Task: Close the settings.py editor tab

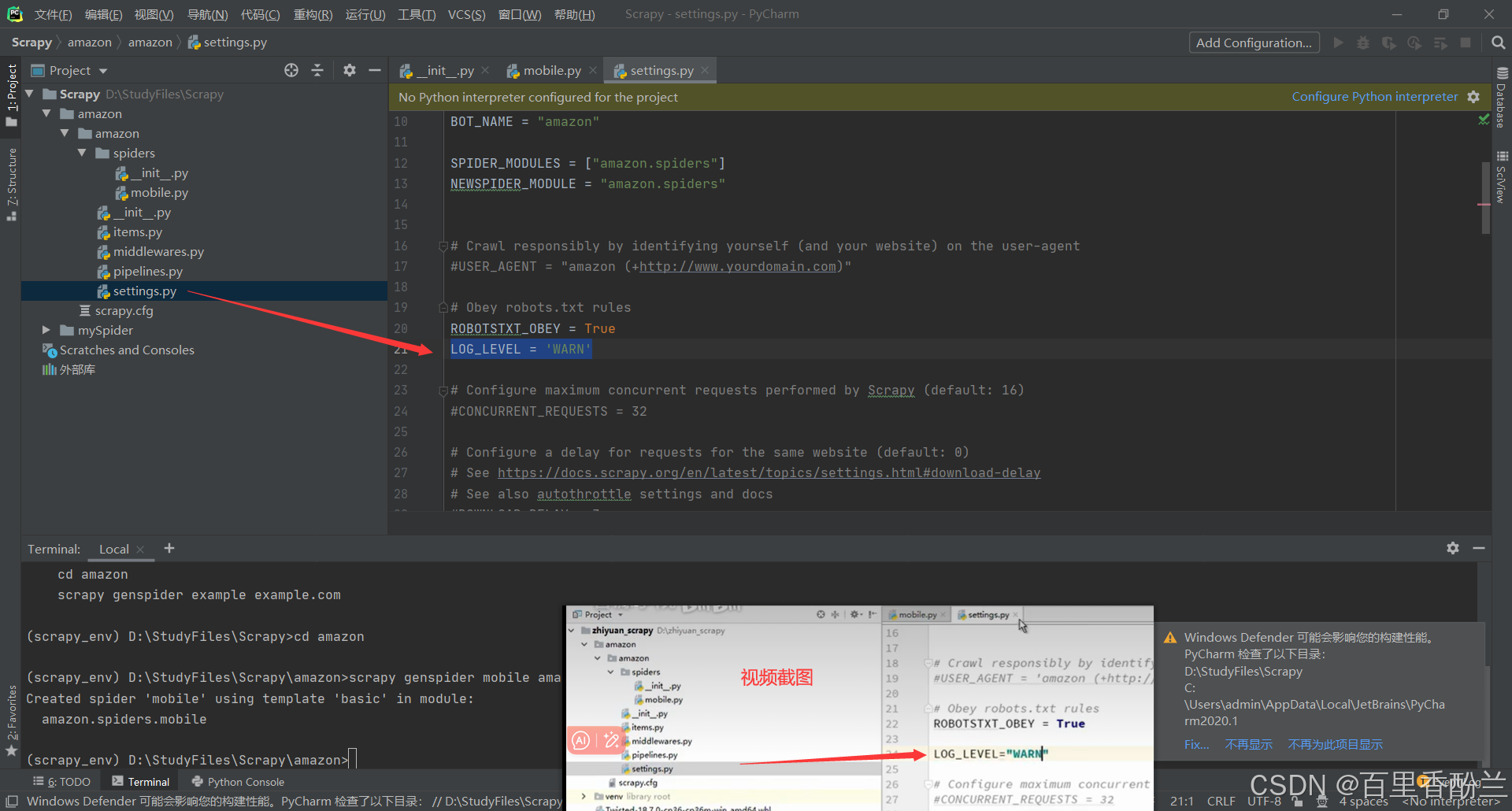Action: (705, 70)
